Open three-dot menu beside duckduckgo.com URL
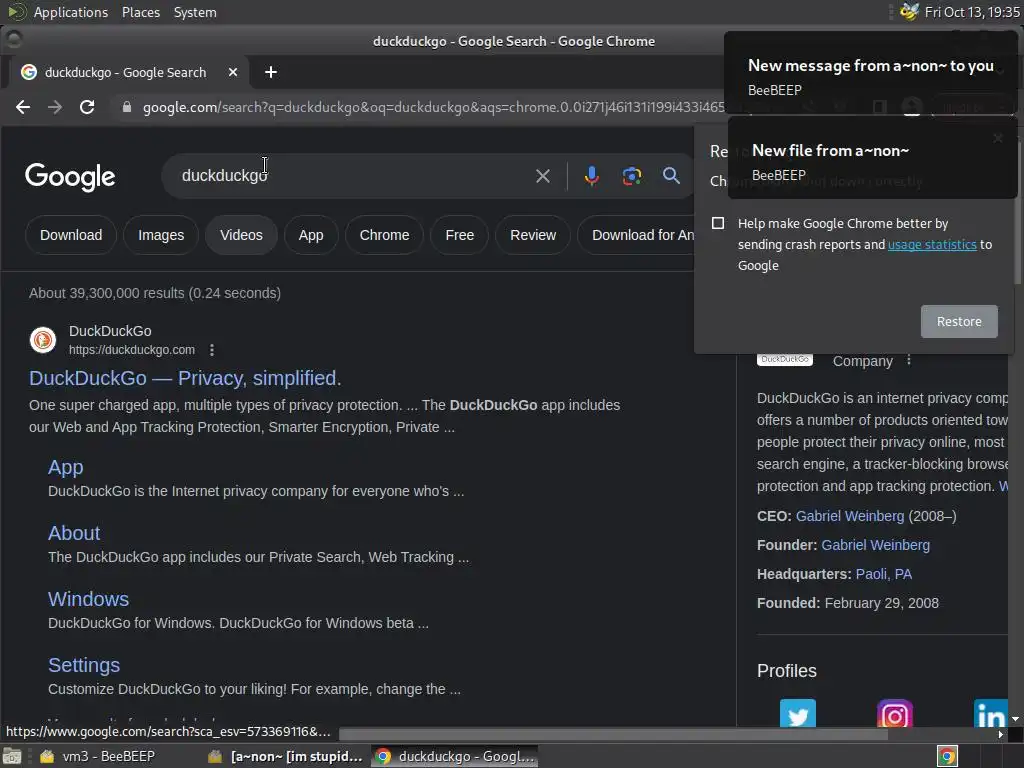This screenshot has height=768, width=1024. [x=212, y=350]
